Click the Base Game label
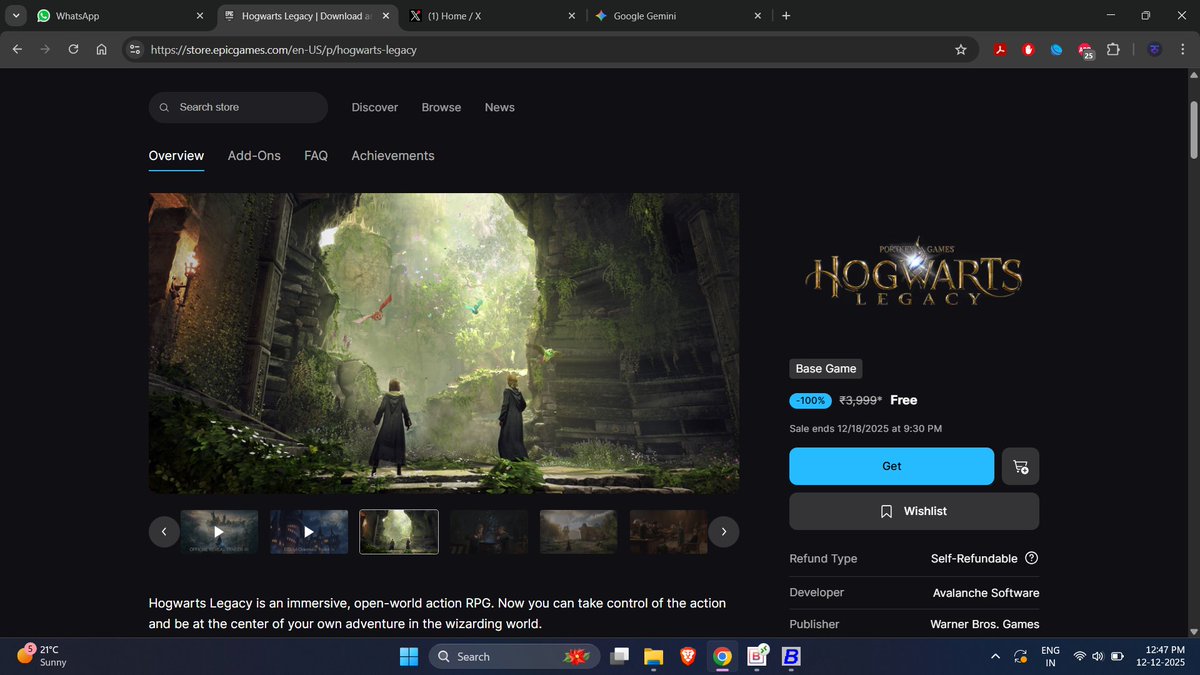Screen dimensions: 1200x675 (x=826, y=369)
